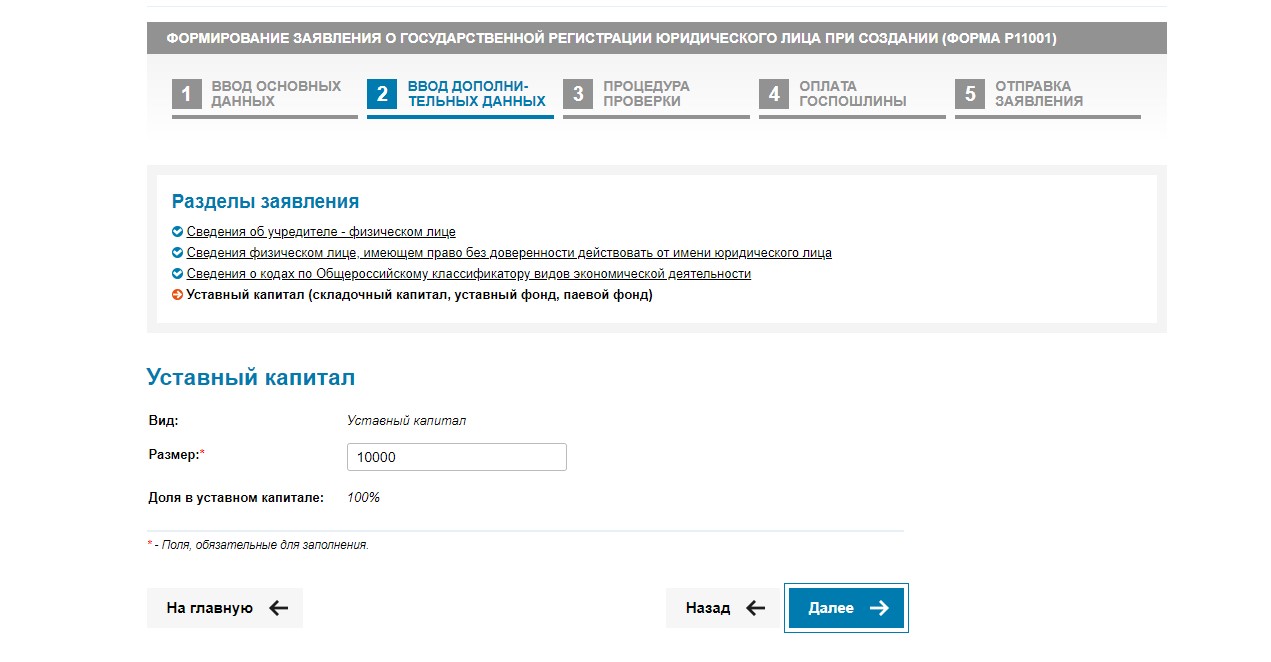Click checkmark icon beside founder information link
Screen dimensions: 1271x662
tap(177, 232)
